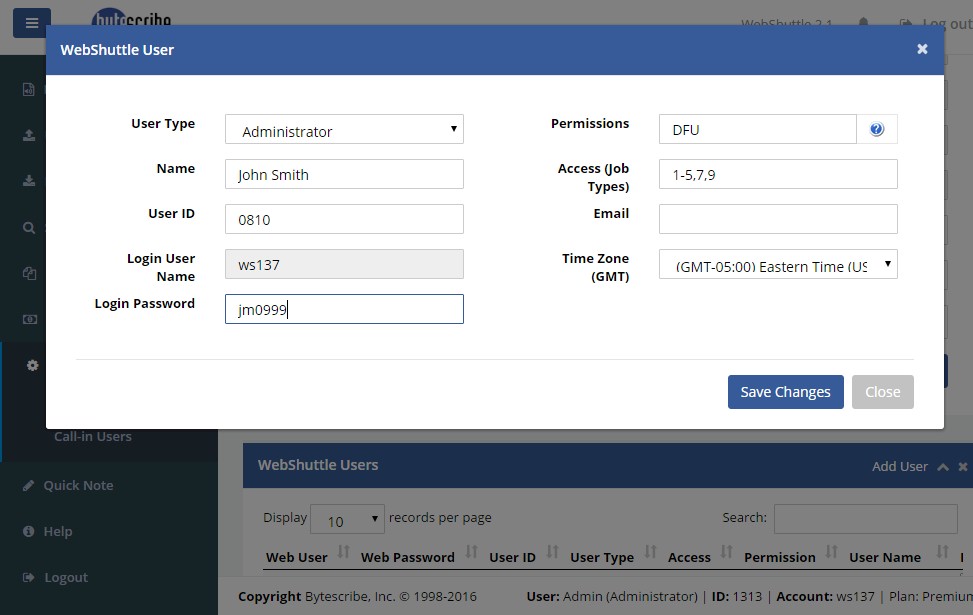973x615 pixels.
Task: Select the copy documents icon in the sidebar
Action: pyautogui.click(x=29, y=273)
